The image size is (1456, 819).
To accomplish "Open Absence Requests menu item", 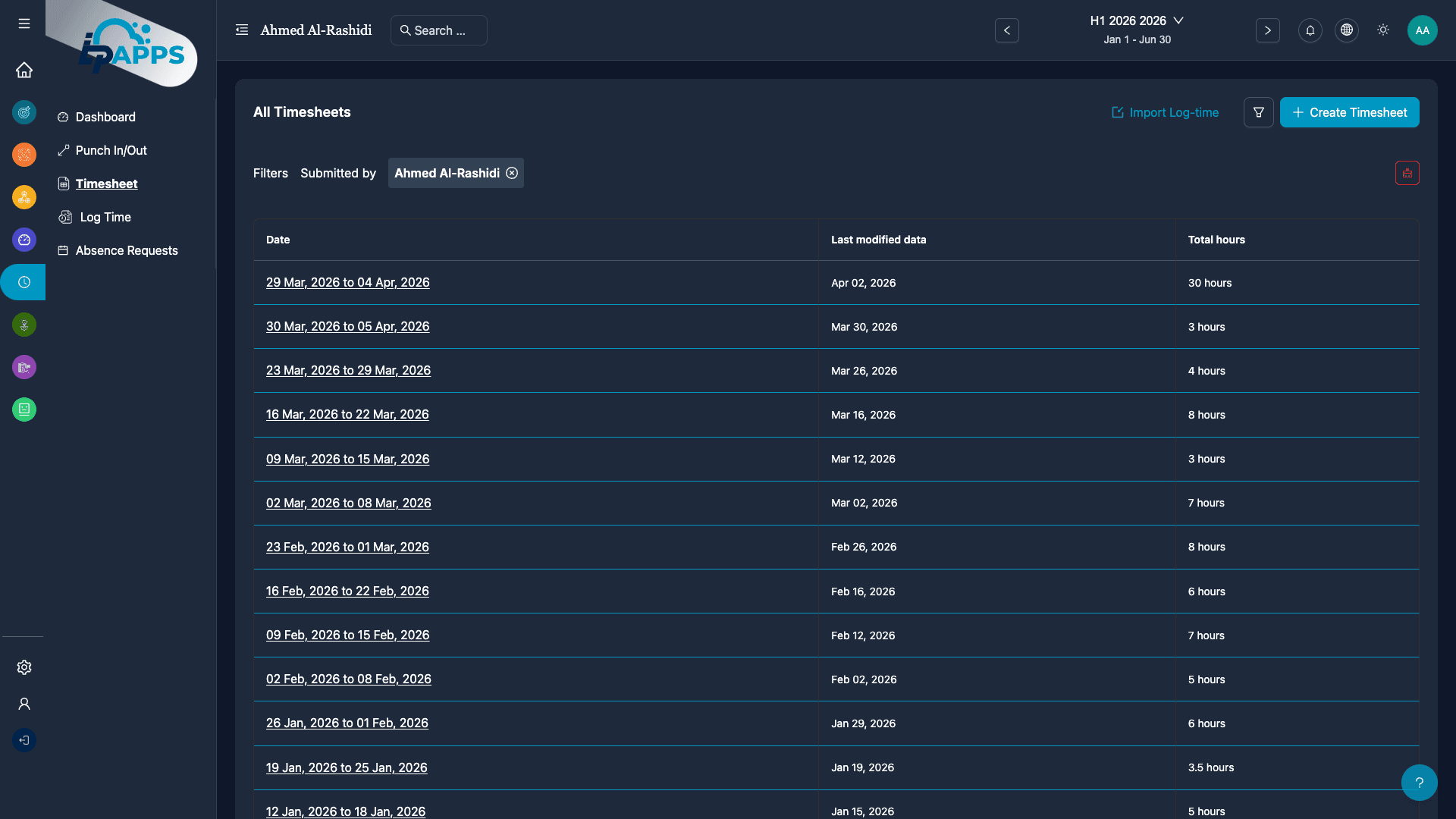I will pos(126,250).
